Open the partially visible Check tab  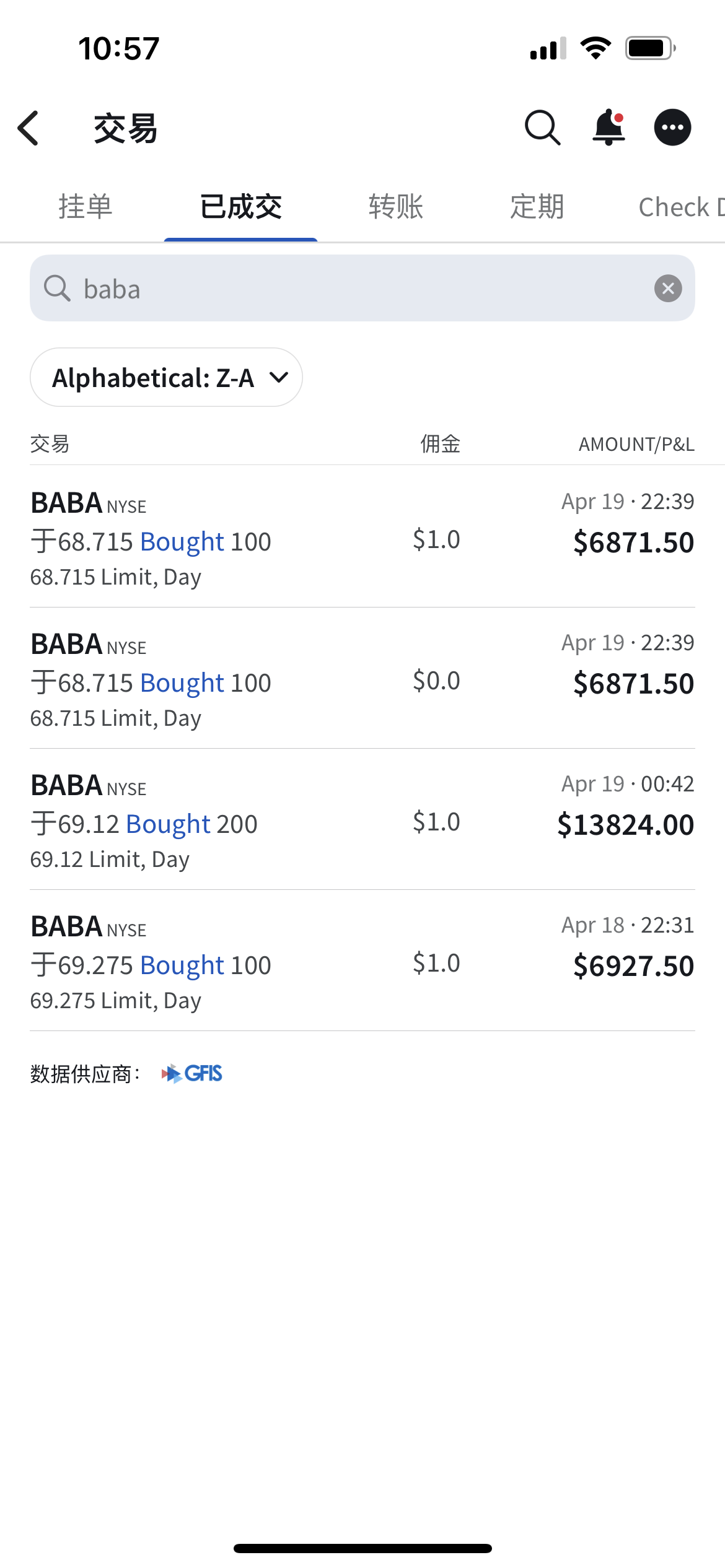click(679, 207)
